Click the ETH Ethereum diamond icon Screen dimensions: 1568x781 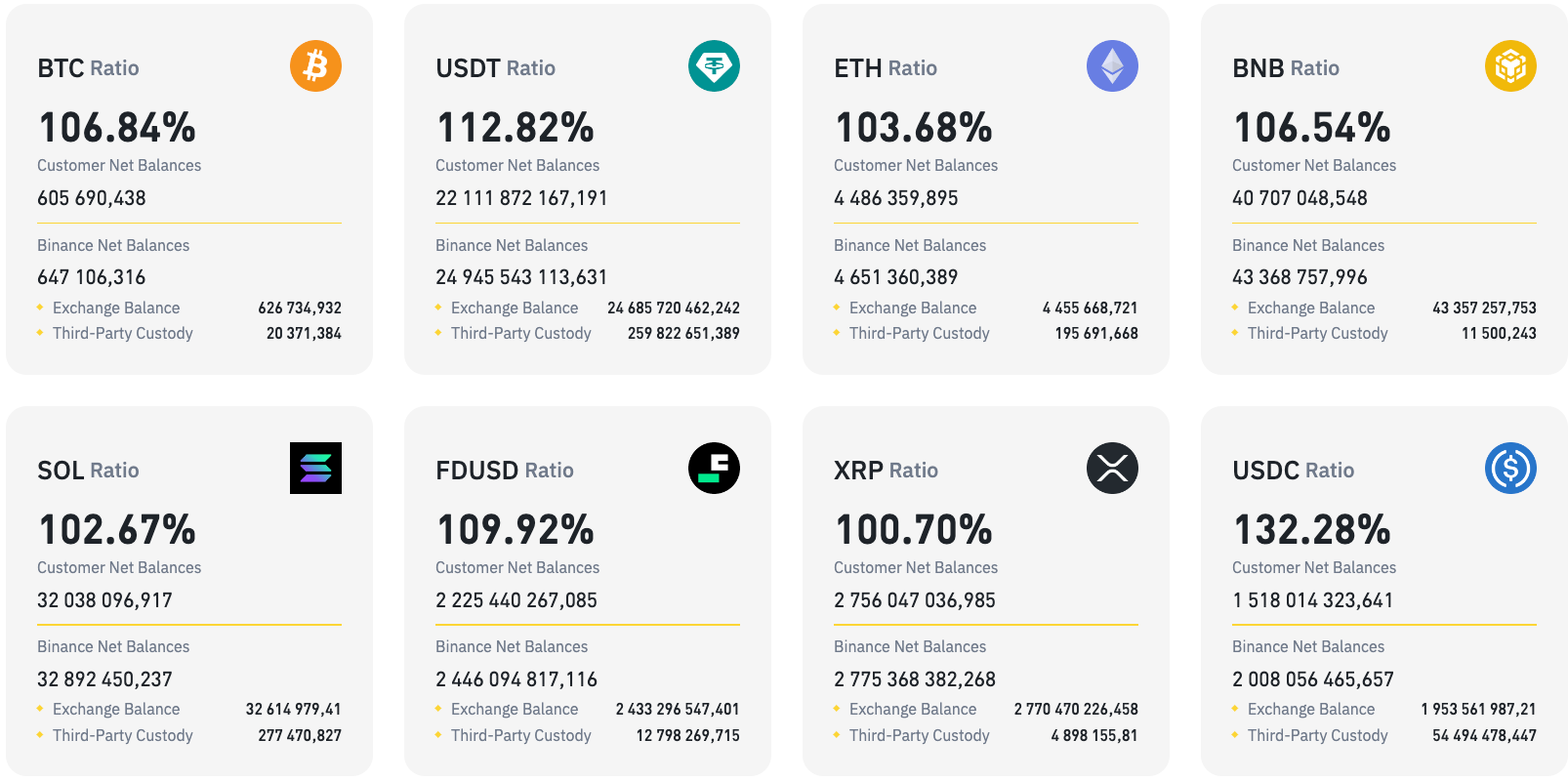pos(1112,65)
